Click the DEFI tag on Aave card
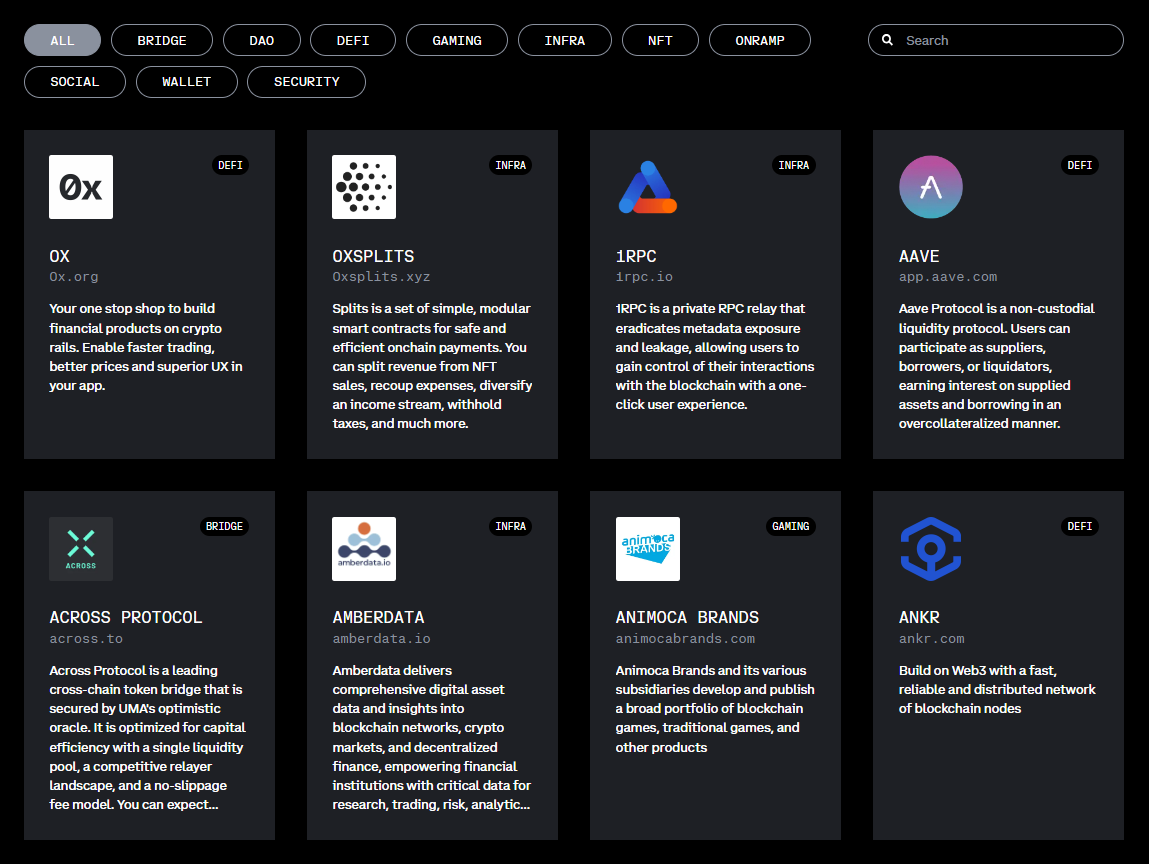1149x864 pixels. tap(1079, 165)
